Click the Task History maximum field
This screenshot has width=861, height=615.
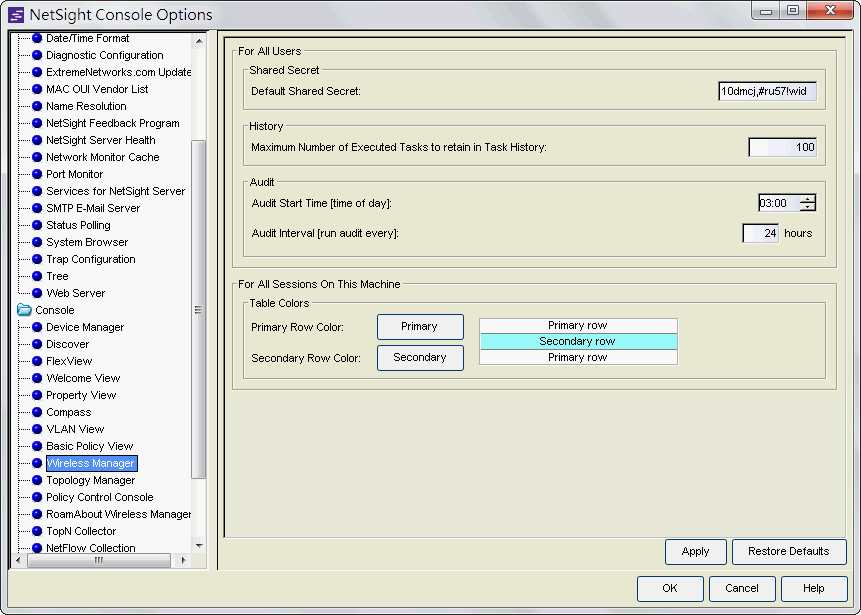782,148
